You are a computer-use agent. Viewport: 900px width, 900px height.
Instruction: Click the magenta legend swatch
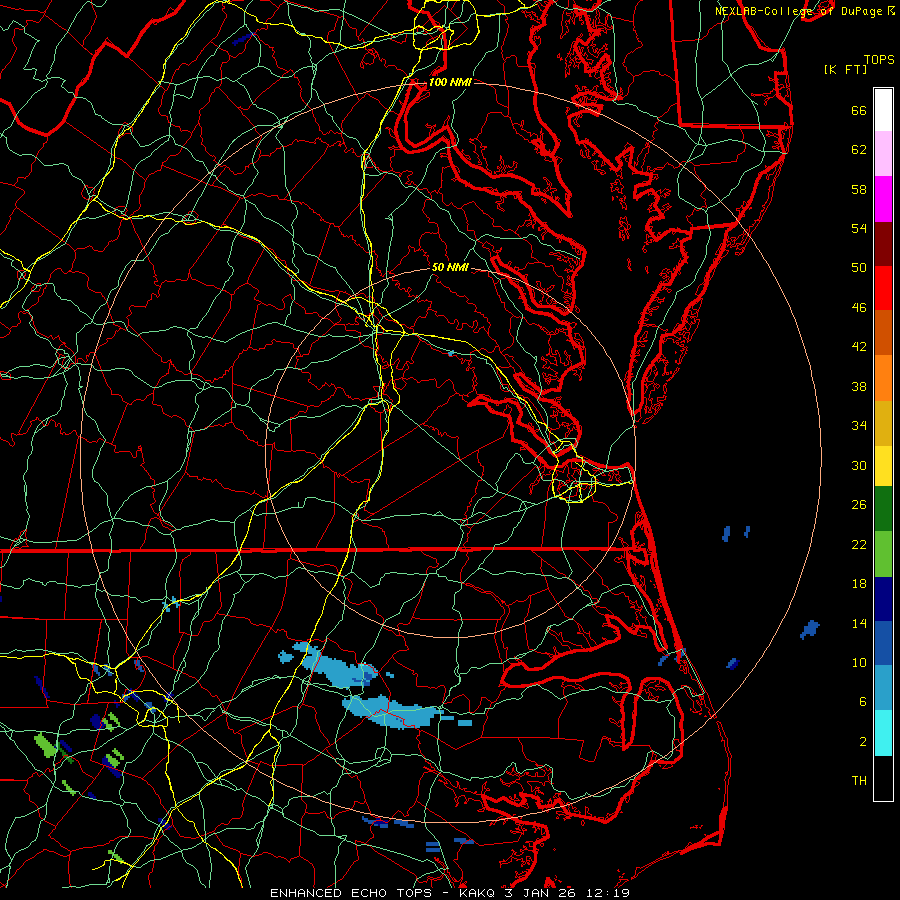pos(883,199)
